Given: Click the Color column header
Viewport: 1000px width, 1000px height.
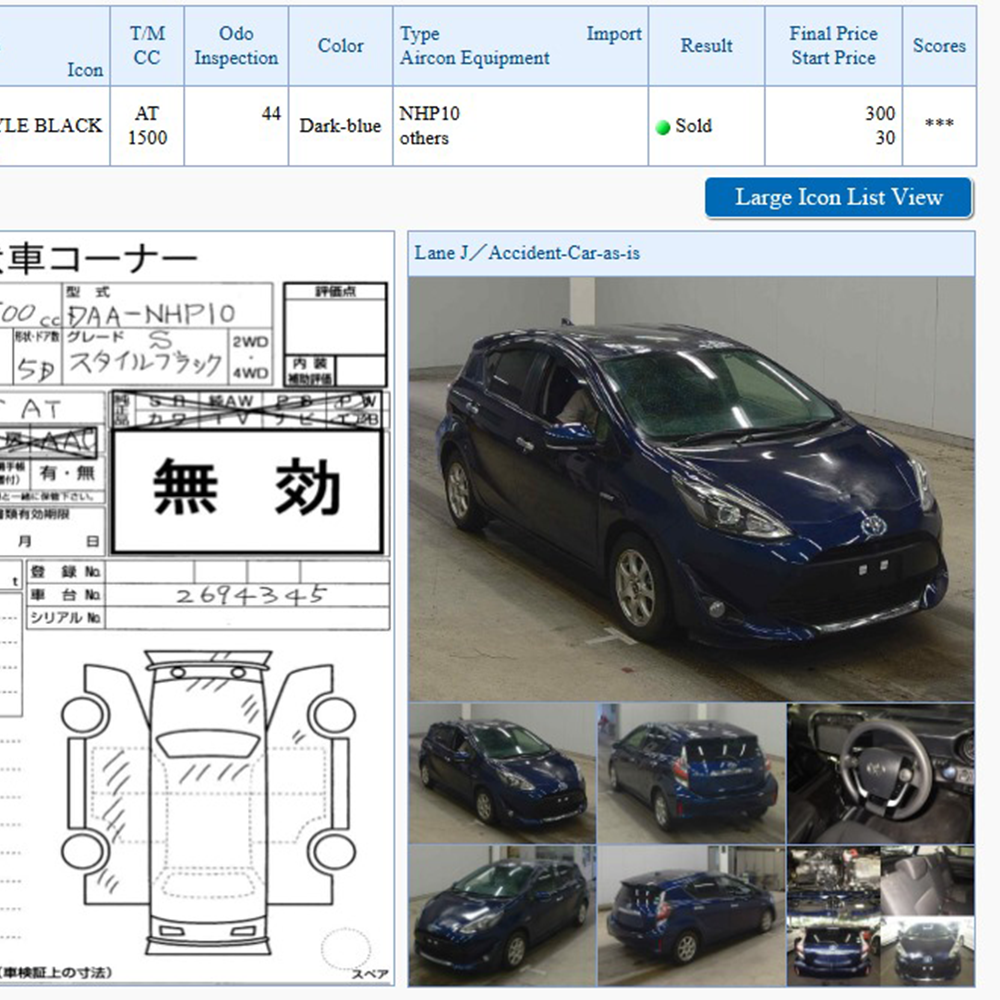Looking at the screenshot, I should (340, 46).
